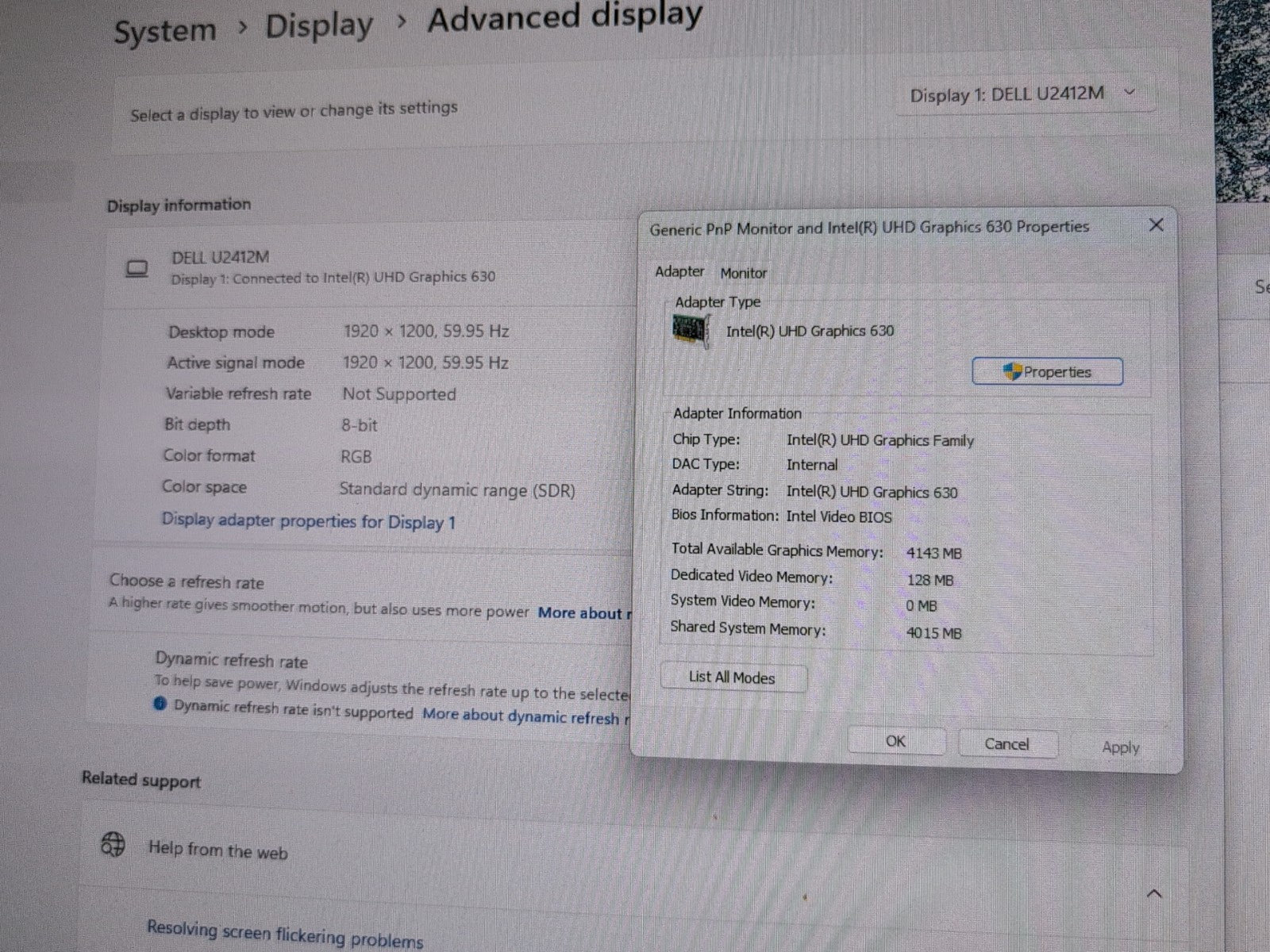The image size is (1270, 952).
Task: Select the Adapter String value Intel(R) UHD Graphics 630
Action: point(872,492)
